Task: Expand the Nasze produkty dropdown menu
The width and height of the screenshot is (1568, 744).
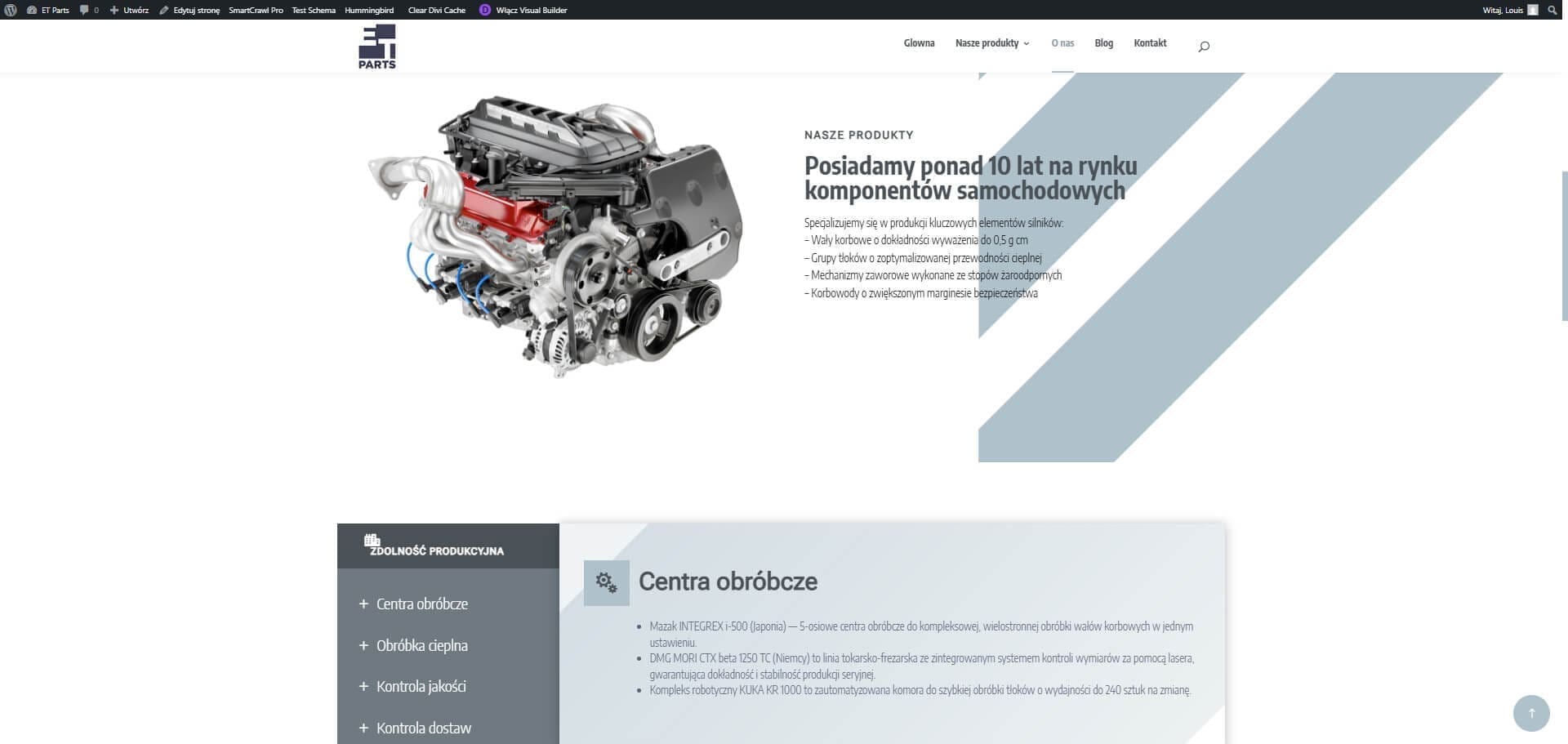Action: pyautogui.click(x=991, y=43)
